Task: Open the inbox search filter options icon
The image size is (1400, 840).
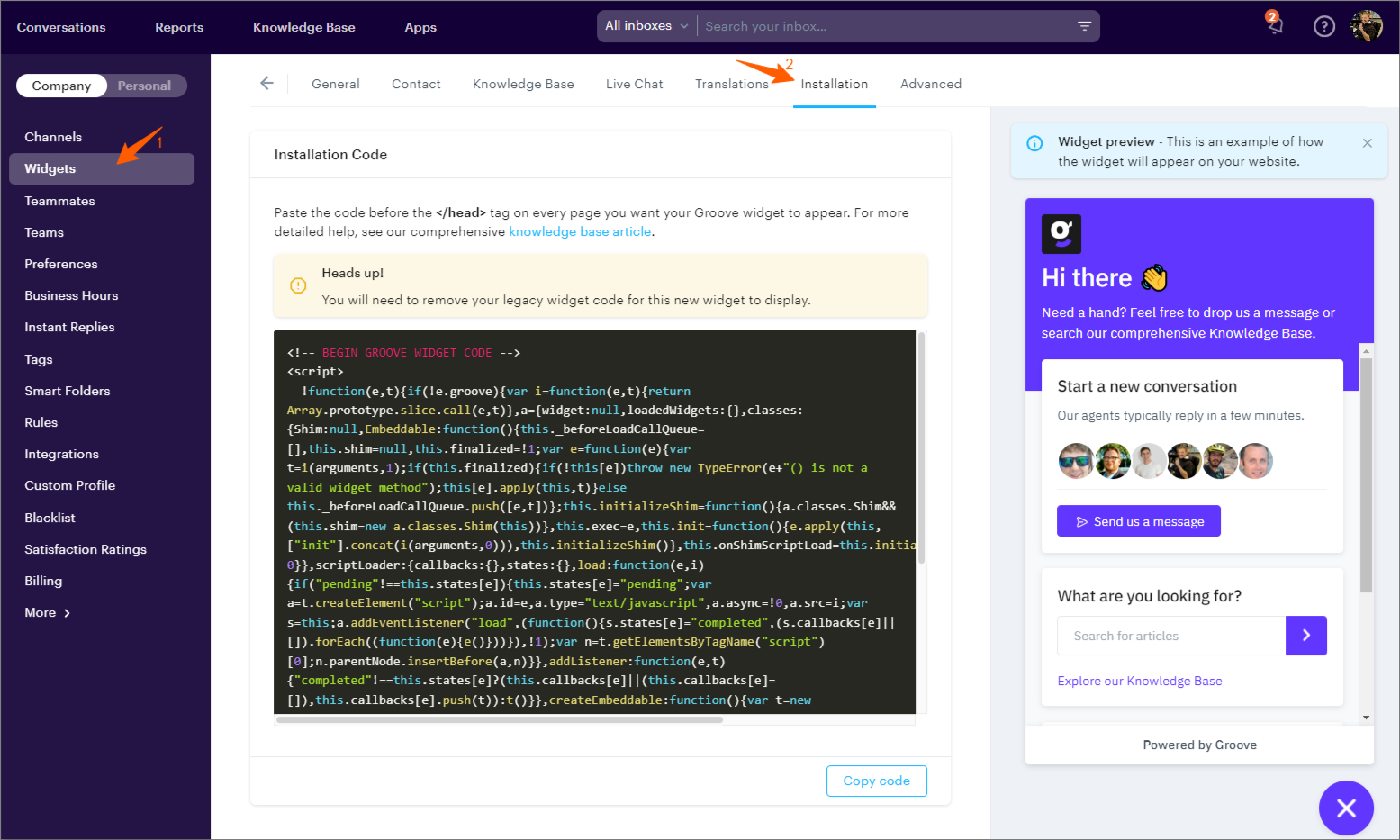Action: [1084, 26]
